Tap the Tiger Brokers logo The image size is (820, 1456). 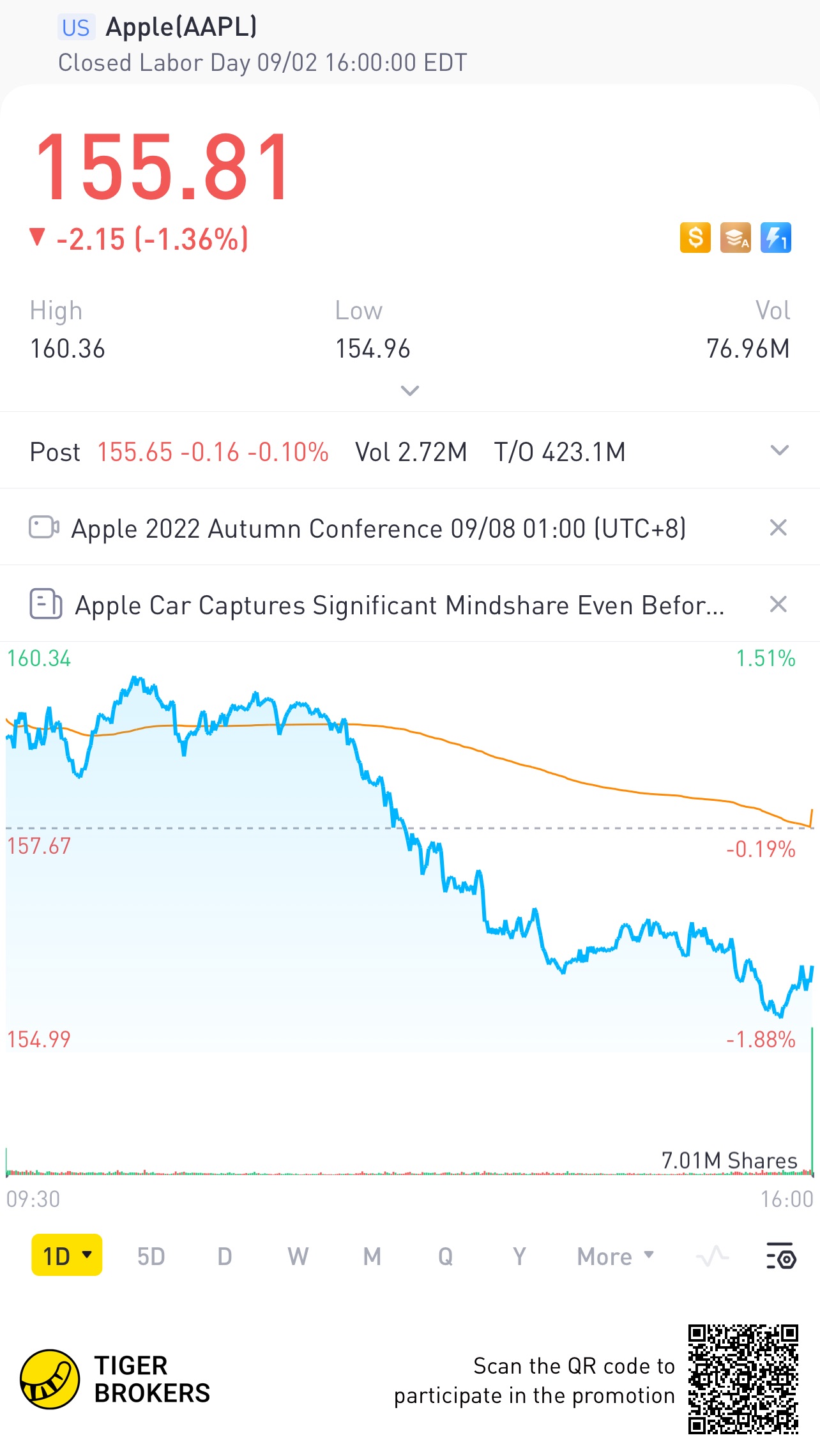[x=50, y=1379]
